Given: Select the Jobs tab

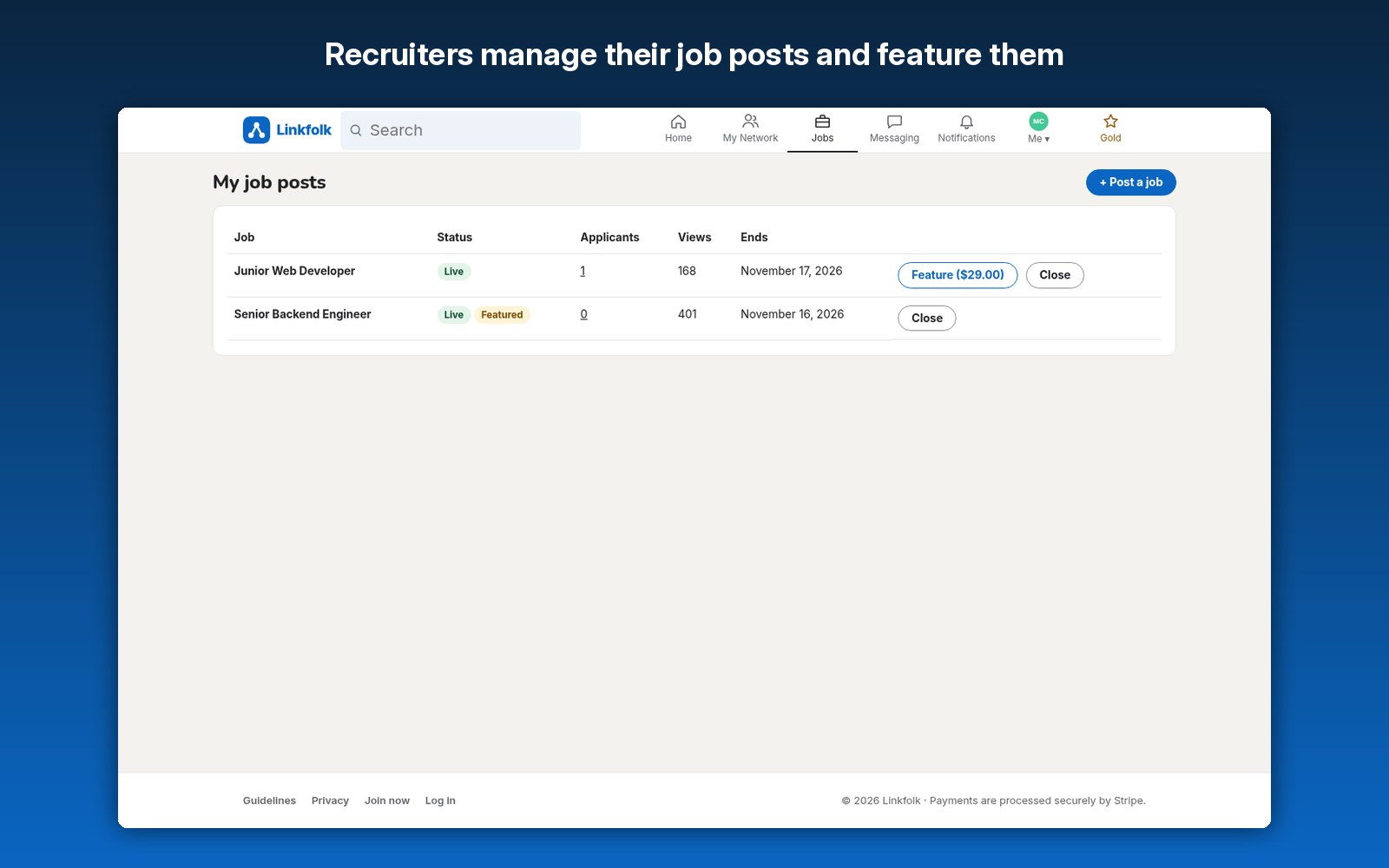Looking at the screenshot, I should tap(822, 129).
